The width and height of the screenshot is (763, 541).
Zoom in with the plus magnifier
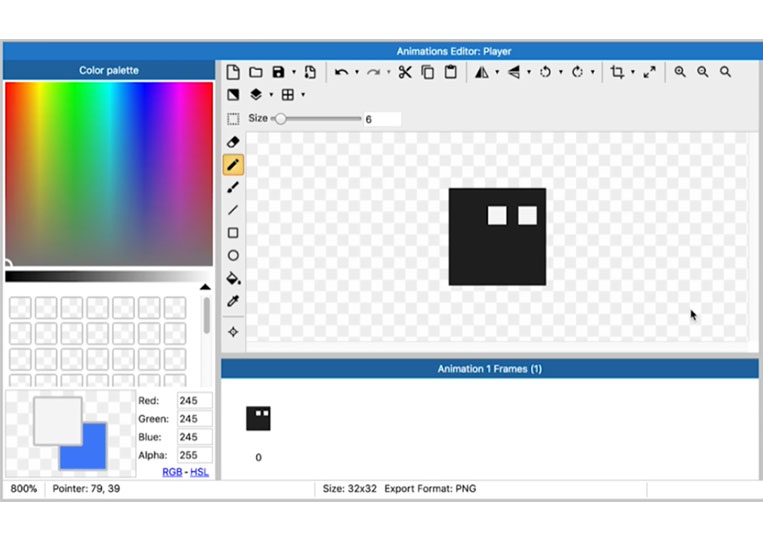pos(680,72)
